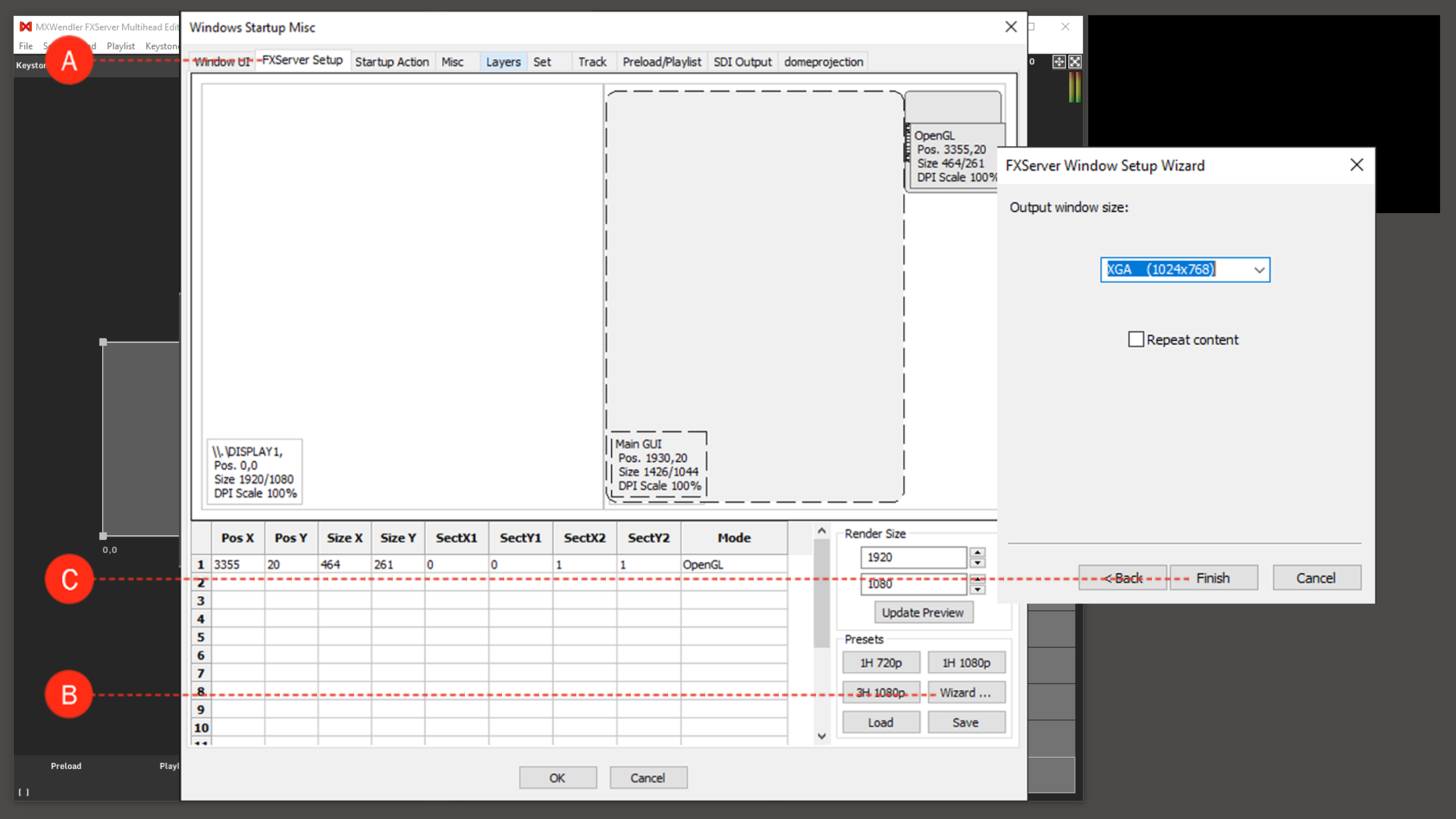Open the Wizard under Presets

pos(966,692)
